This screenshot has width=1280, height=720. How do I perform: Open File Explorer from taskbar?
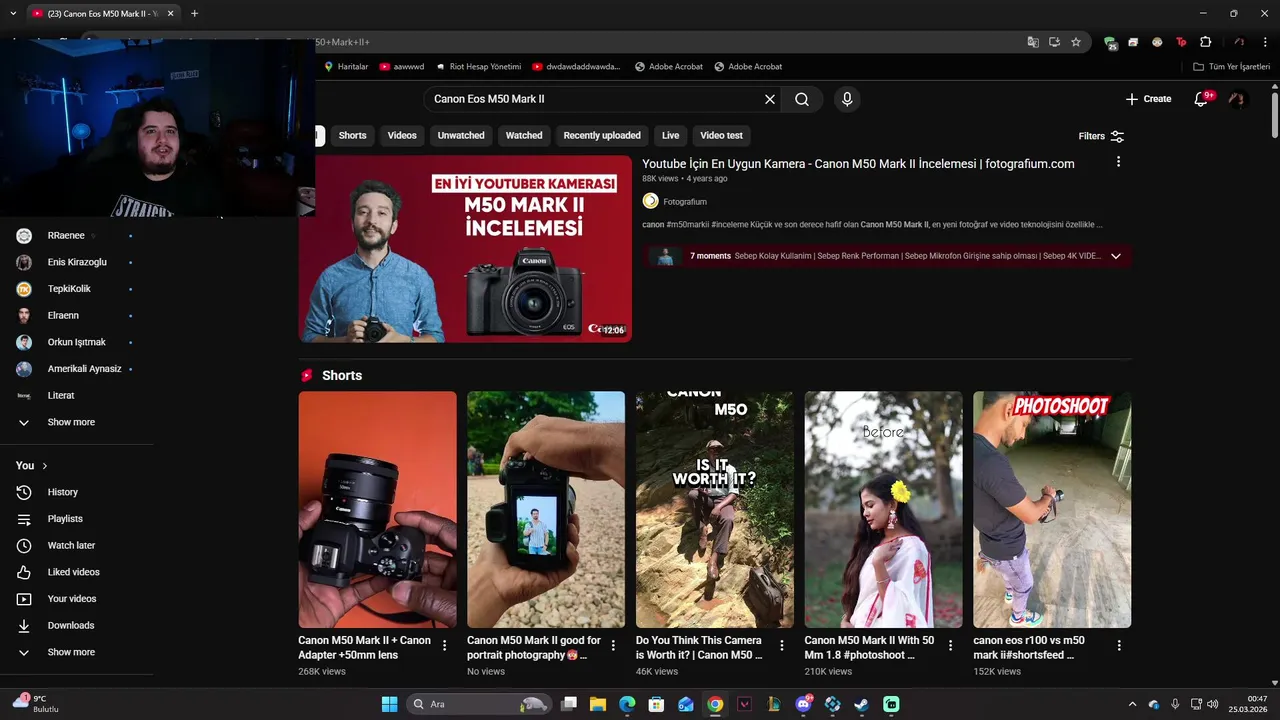point(598,704)
